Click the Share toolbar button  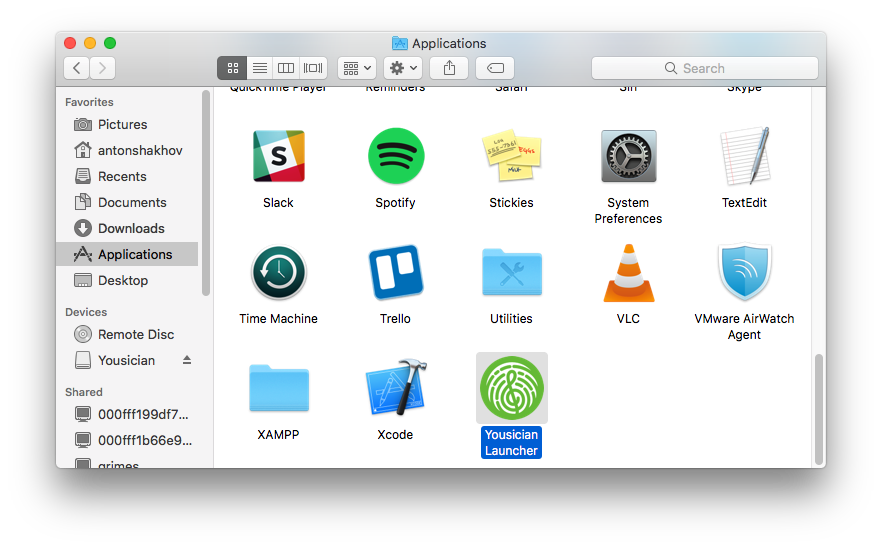(x=449, y=68)
